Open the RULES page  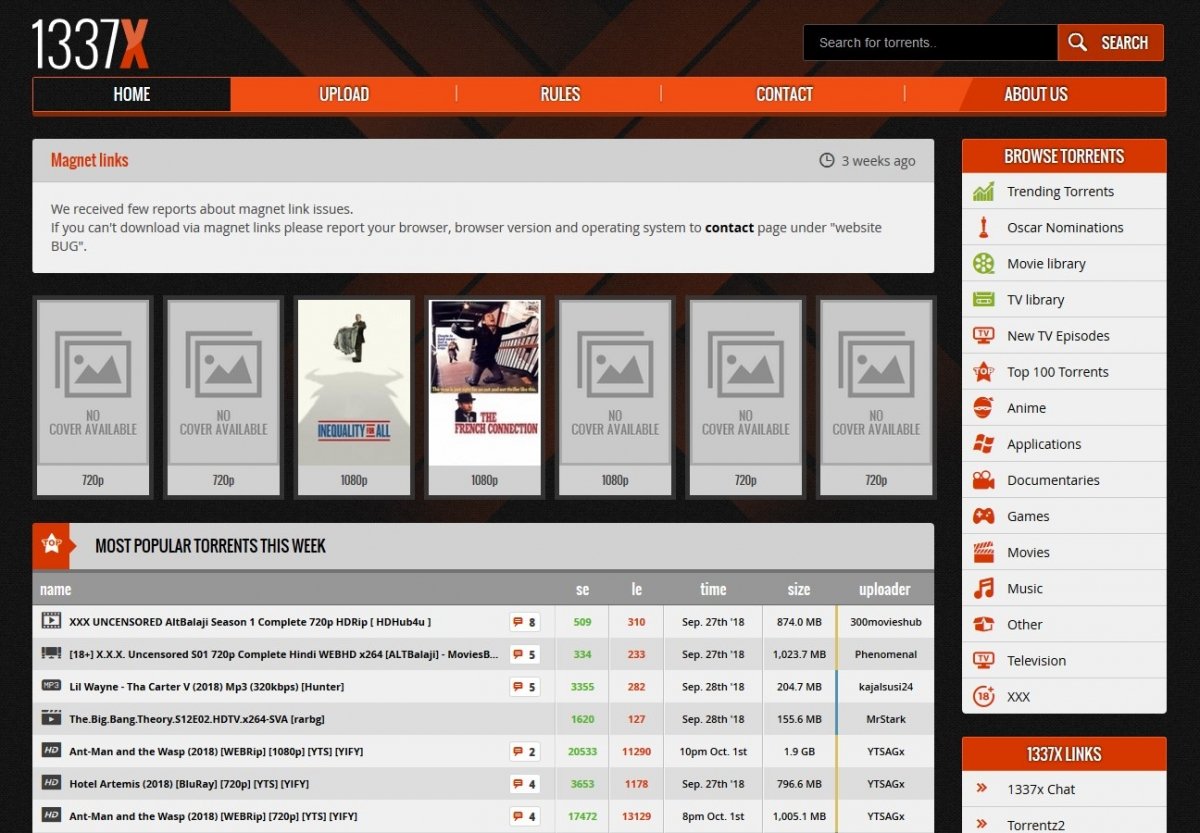coord(560,94)
